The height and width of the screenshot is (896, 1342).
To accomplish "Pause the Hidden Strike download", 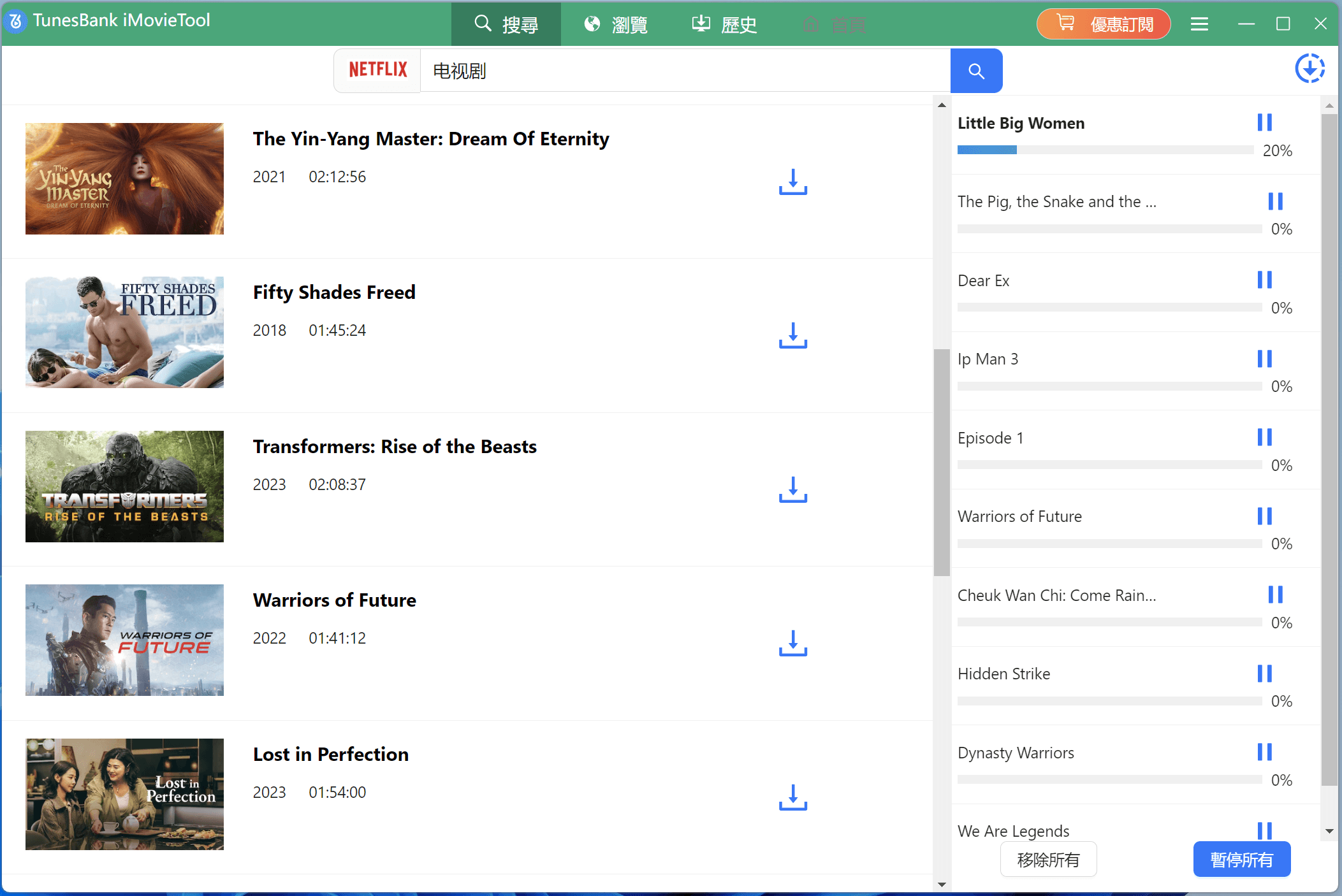I will click(1264, 673).
